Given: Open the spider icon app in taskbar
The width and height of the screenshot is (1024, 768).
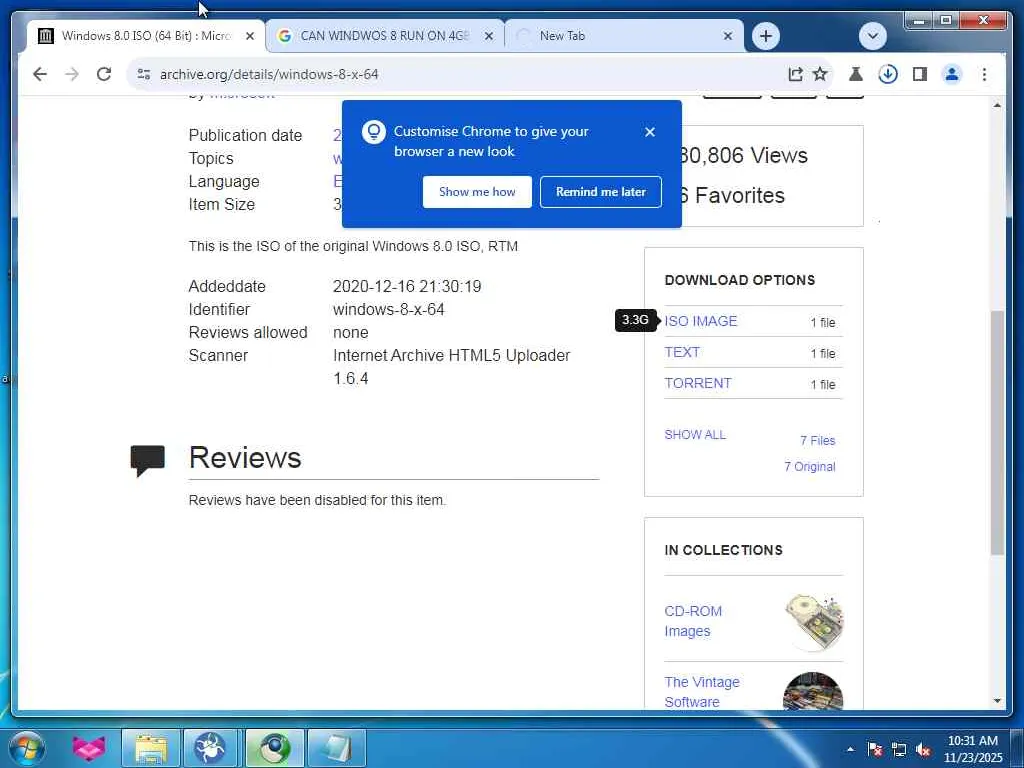Looking at the screenshot, I should point(210,748).
